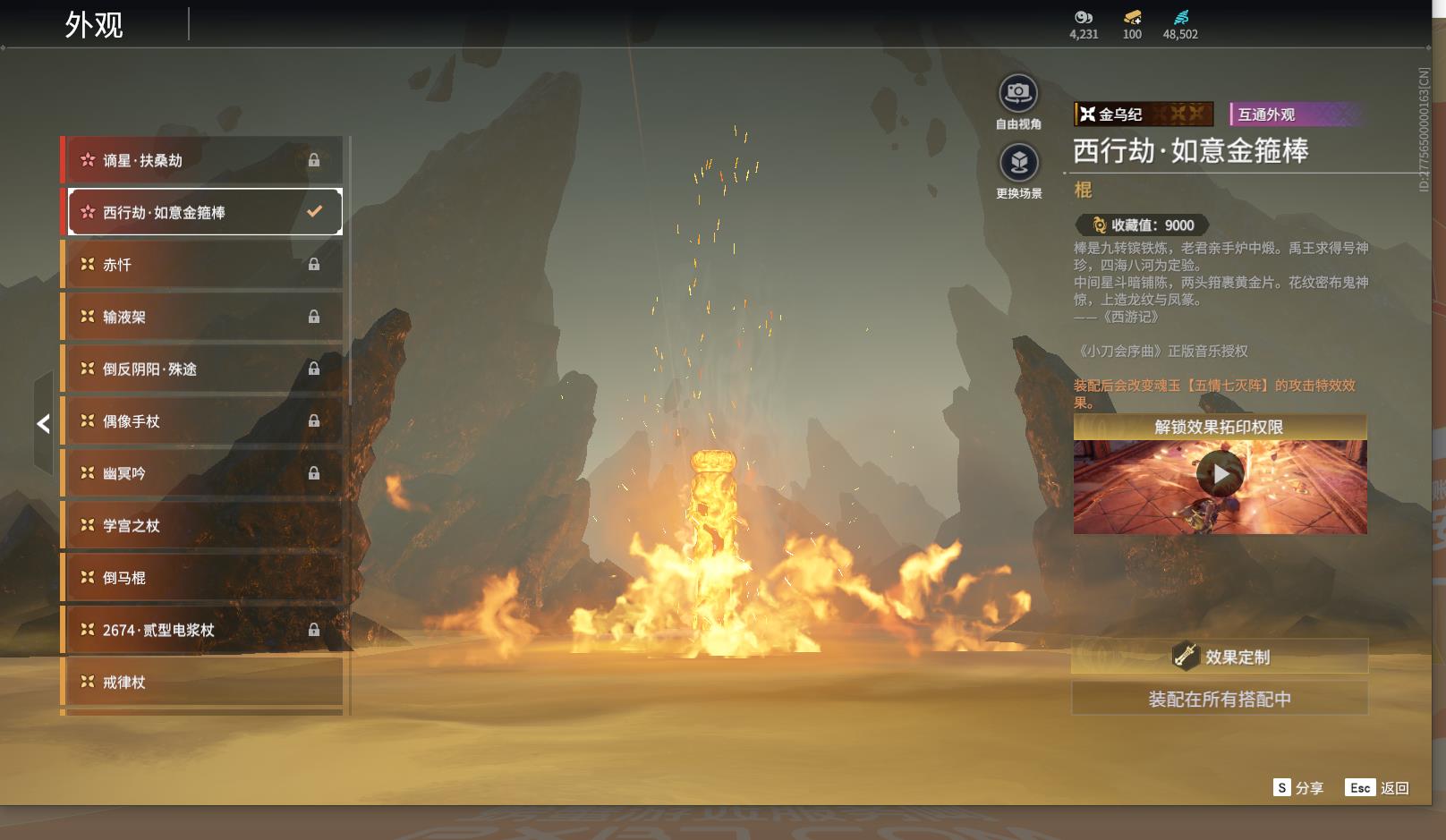This screenshot has height=840, width=1446.
Task: Click the free camera view icon
Action: pos(1017,93)
